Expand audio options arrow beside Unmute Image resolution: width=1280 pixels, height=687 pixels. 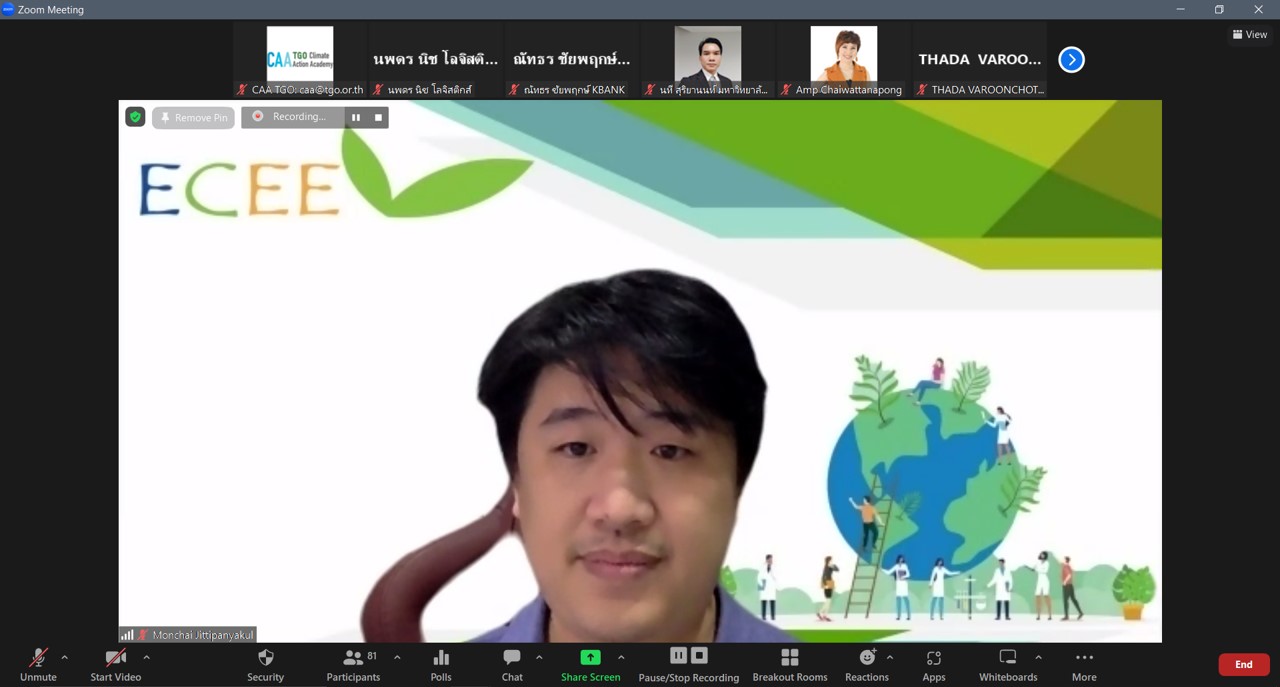coord(65,658)
